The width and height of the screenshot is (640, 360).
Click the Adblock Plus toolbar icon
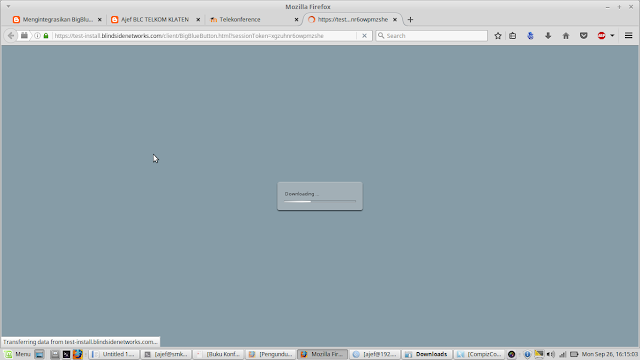click(602, 36)
